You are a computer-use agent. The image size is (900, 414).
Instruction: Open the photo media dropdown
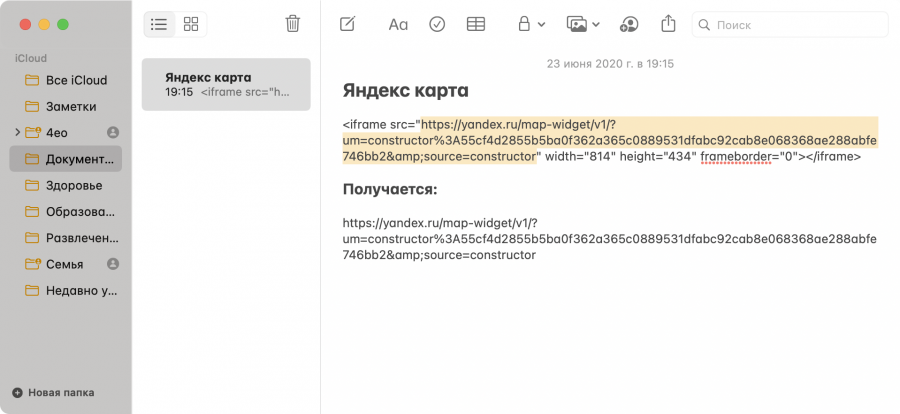582,24
